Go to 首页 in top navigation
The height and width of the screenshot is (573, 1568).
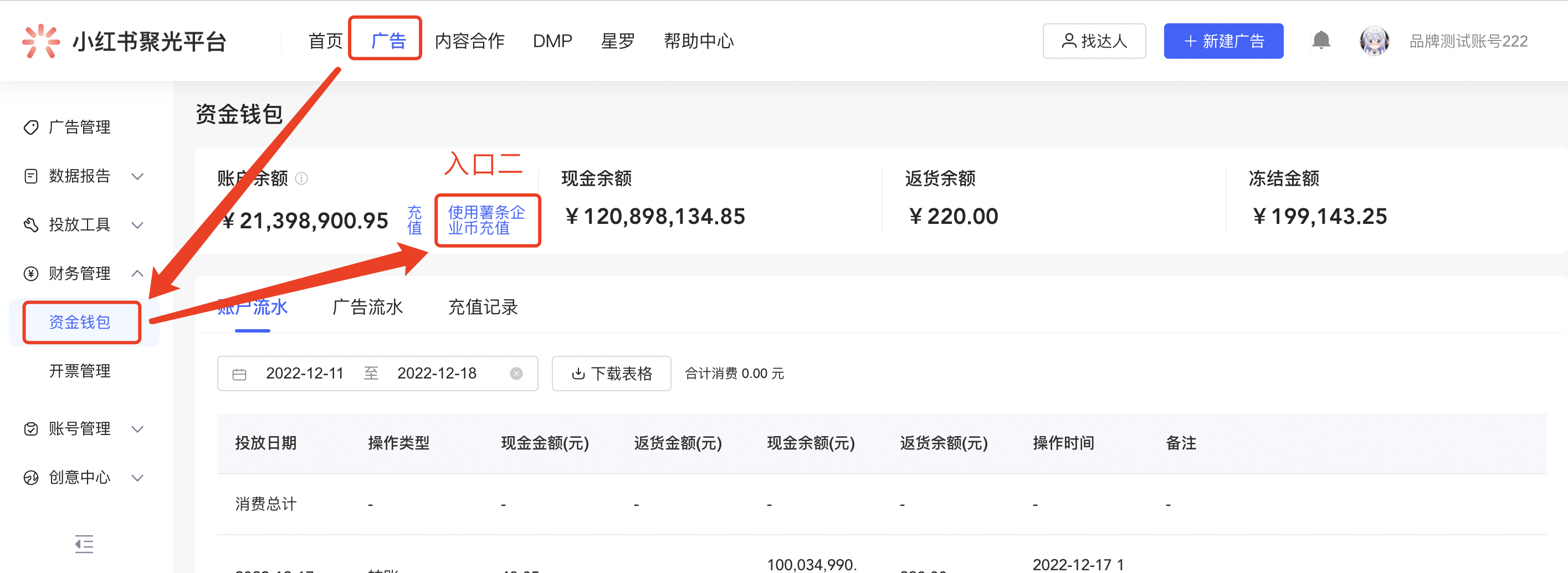(326, 41)
